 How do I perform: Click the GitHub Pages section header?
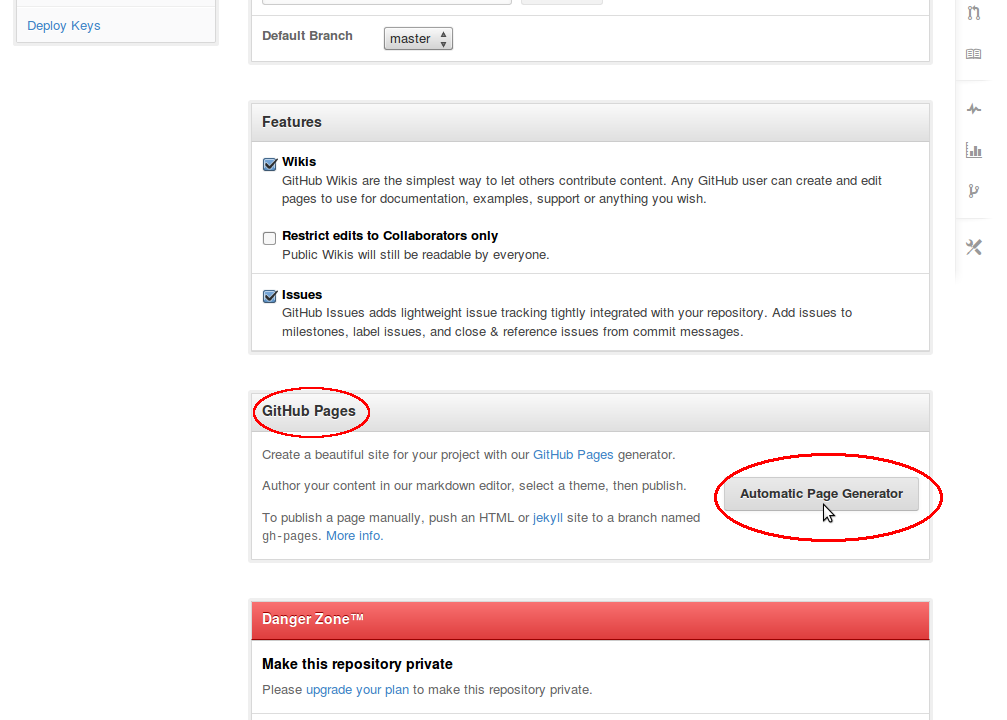point(590,412)
